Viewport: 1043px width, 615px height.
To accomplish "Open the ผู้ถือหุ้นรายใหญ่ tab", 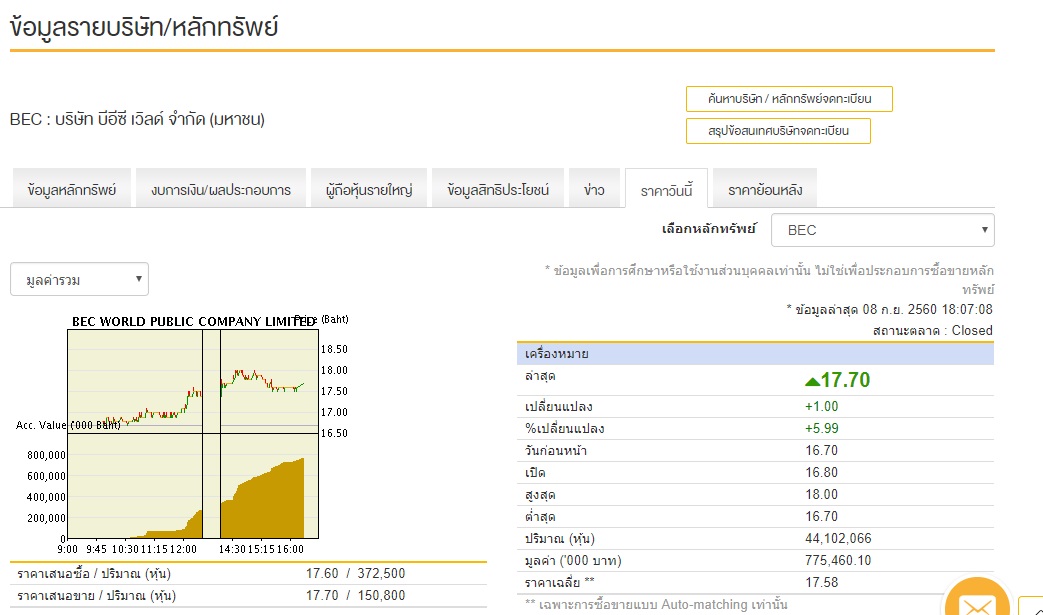I will (369, 190).
